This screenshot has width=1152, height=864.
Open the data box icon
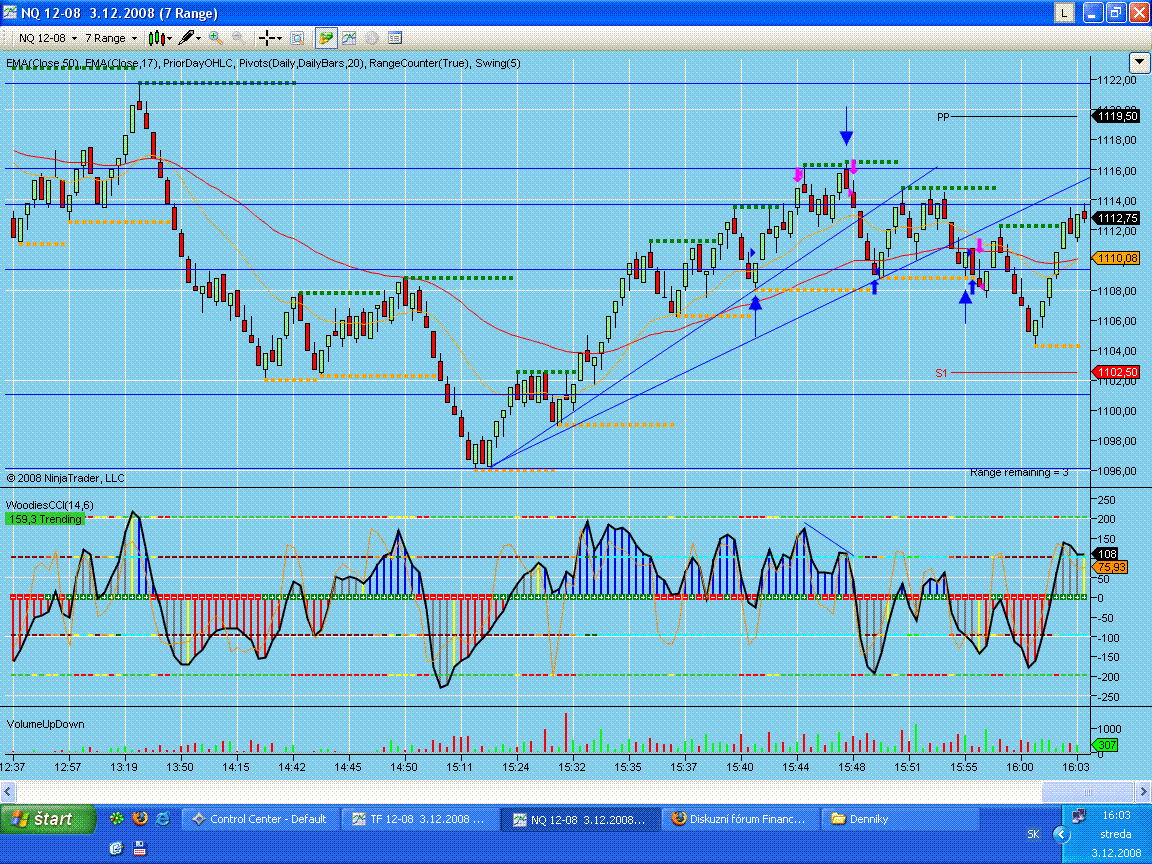[297, 38]
